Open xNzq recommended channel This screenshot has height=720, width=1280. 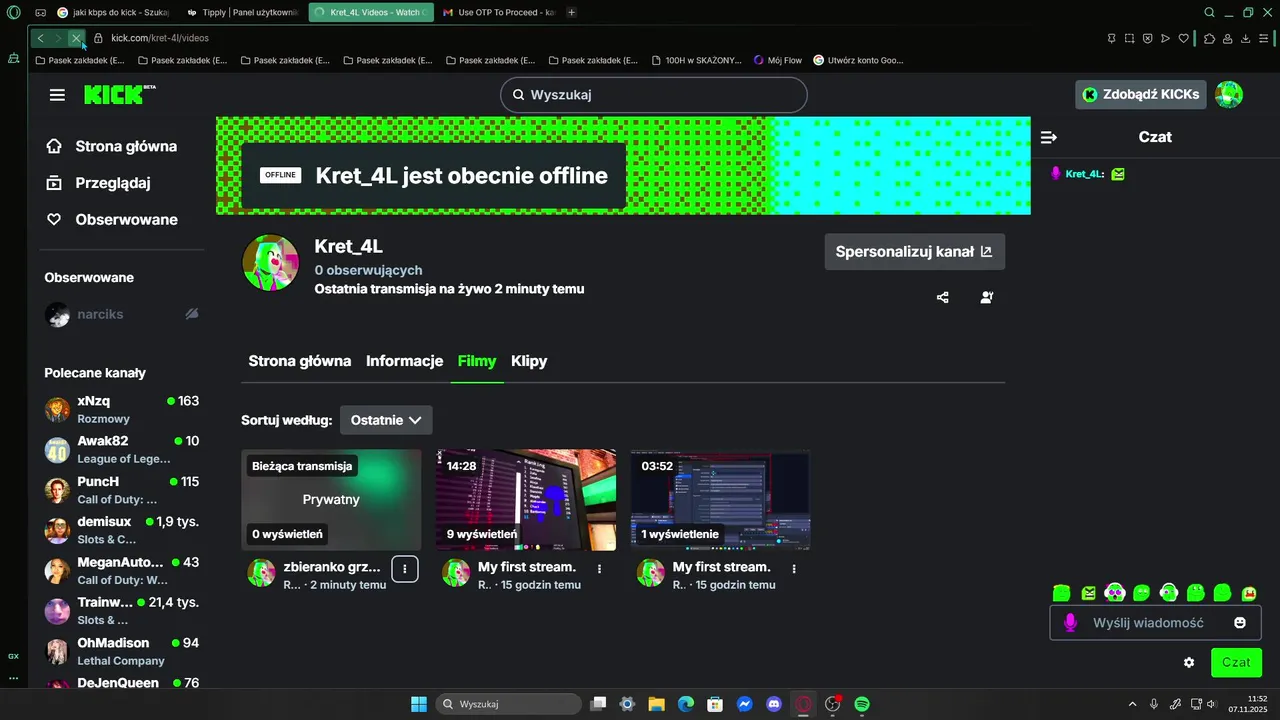click(x=122, y=410)
